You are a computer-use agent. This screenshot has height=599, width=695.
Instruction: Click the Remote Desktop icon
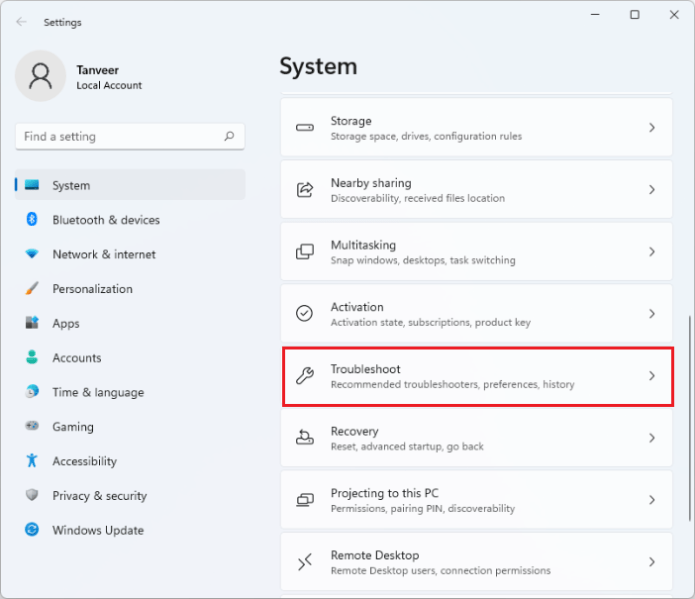[x=305, y=562]
